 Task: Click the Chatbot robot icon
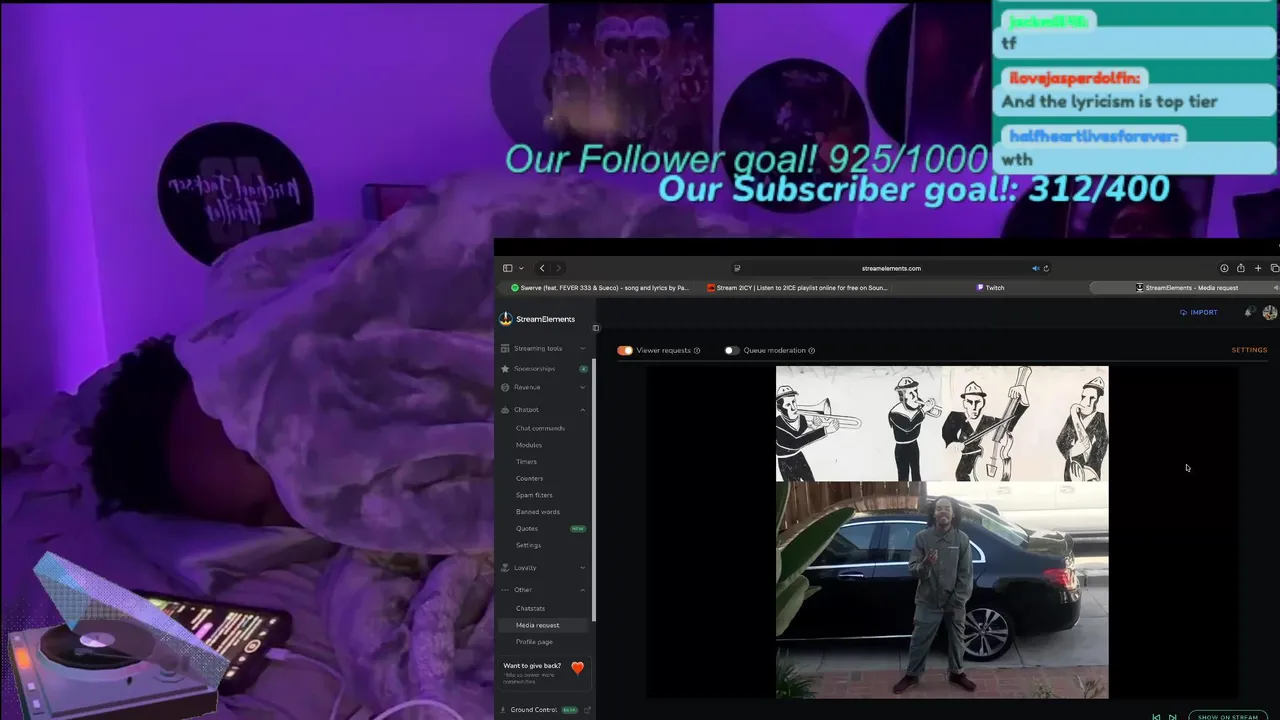[505, 410]
